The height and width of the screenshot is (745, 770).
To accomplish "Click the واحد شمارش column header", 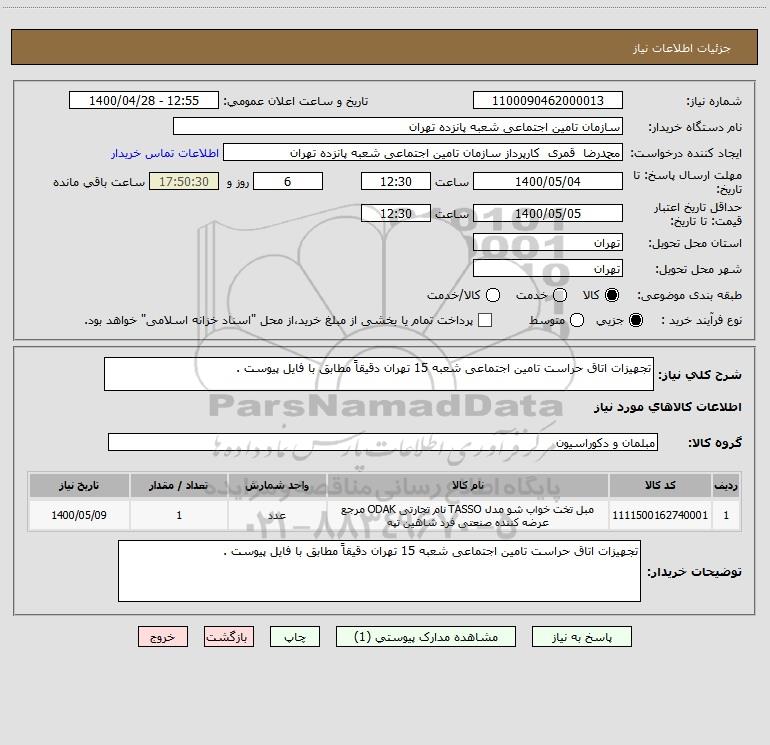I will [277, 485].
